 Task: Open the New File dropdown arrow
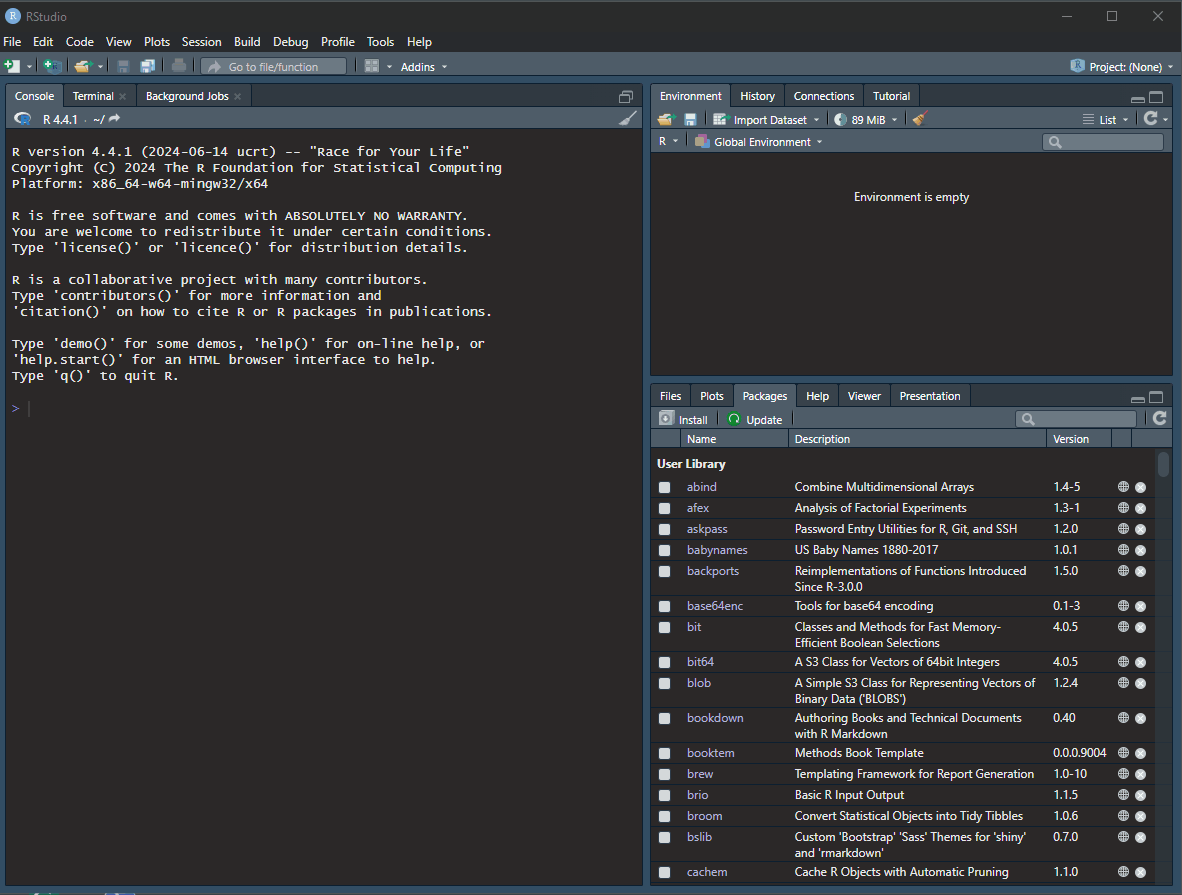point(29,66)
